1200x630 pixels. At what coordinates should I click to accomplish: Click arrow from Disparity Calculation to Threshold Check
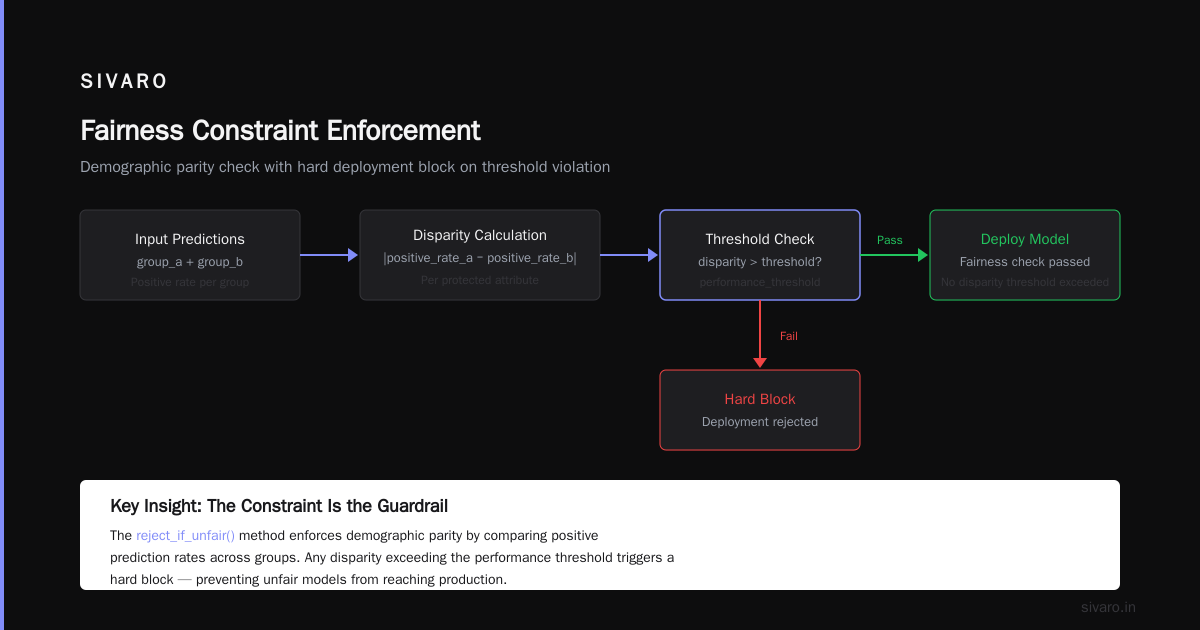629,255
